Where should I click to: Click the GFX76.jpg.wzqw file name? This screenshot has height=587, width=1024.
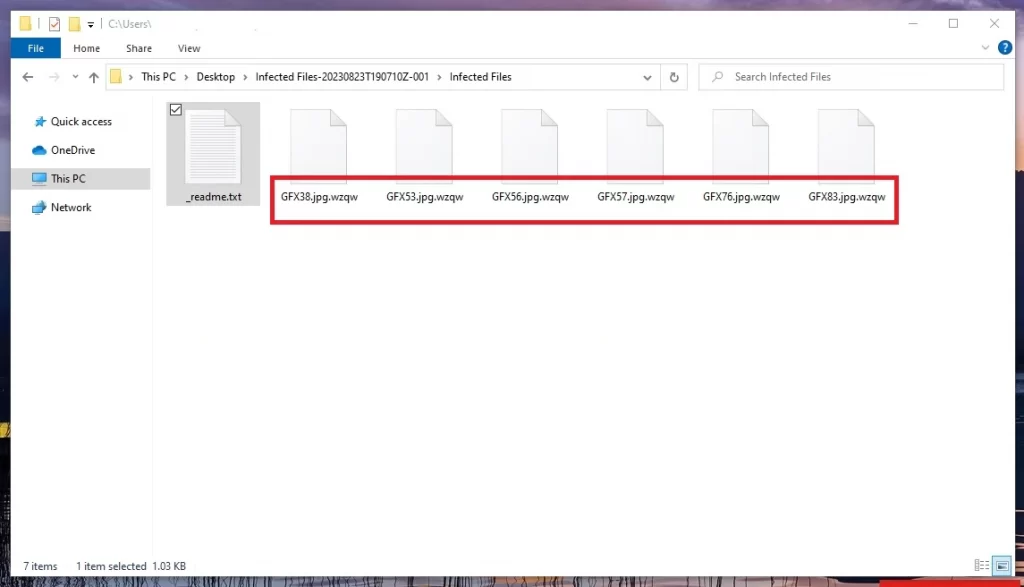741,197
